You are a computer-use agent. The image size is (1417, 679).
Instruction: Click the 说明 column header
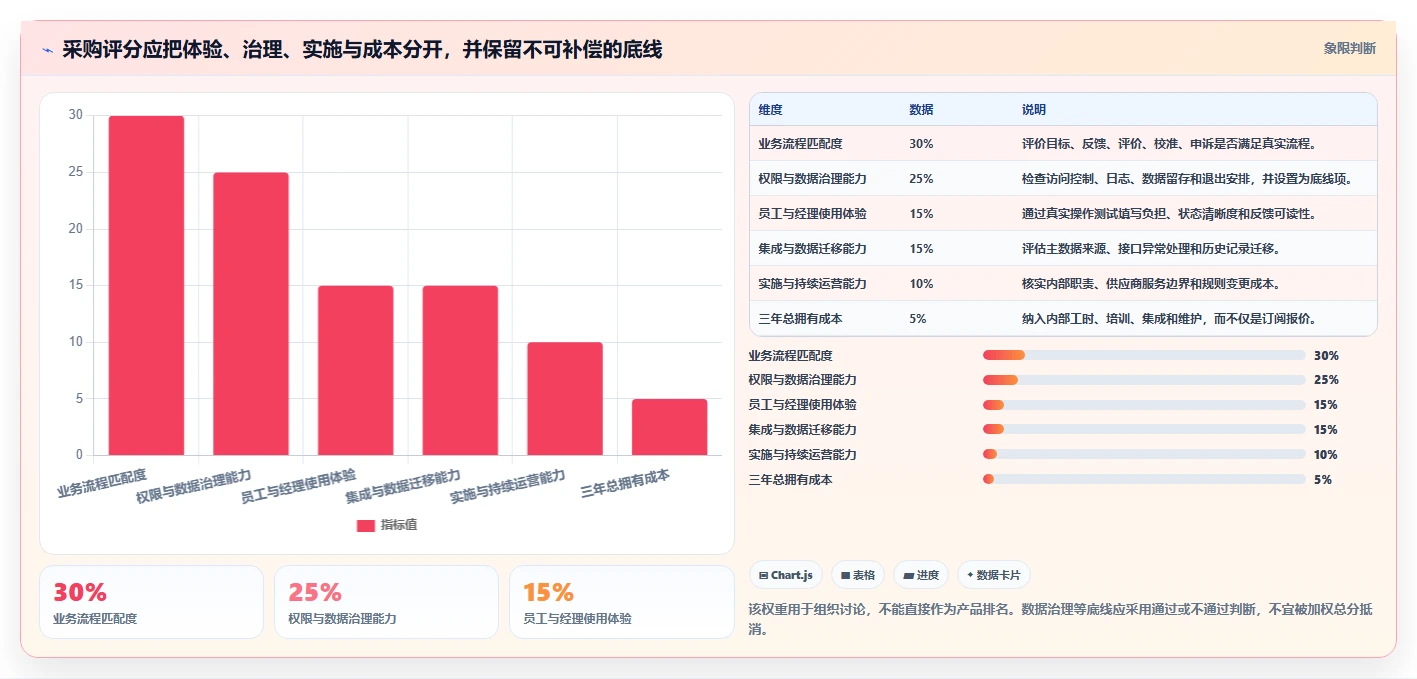pos(1034,110)
